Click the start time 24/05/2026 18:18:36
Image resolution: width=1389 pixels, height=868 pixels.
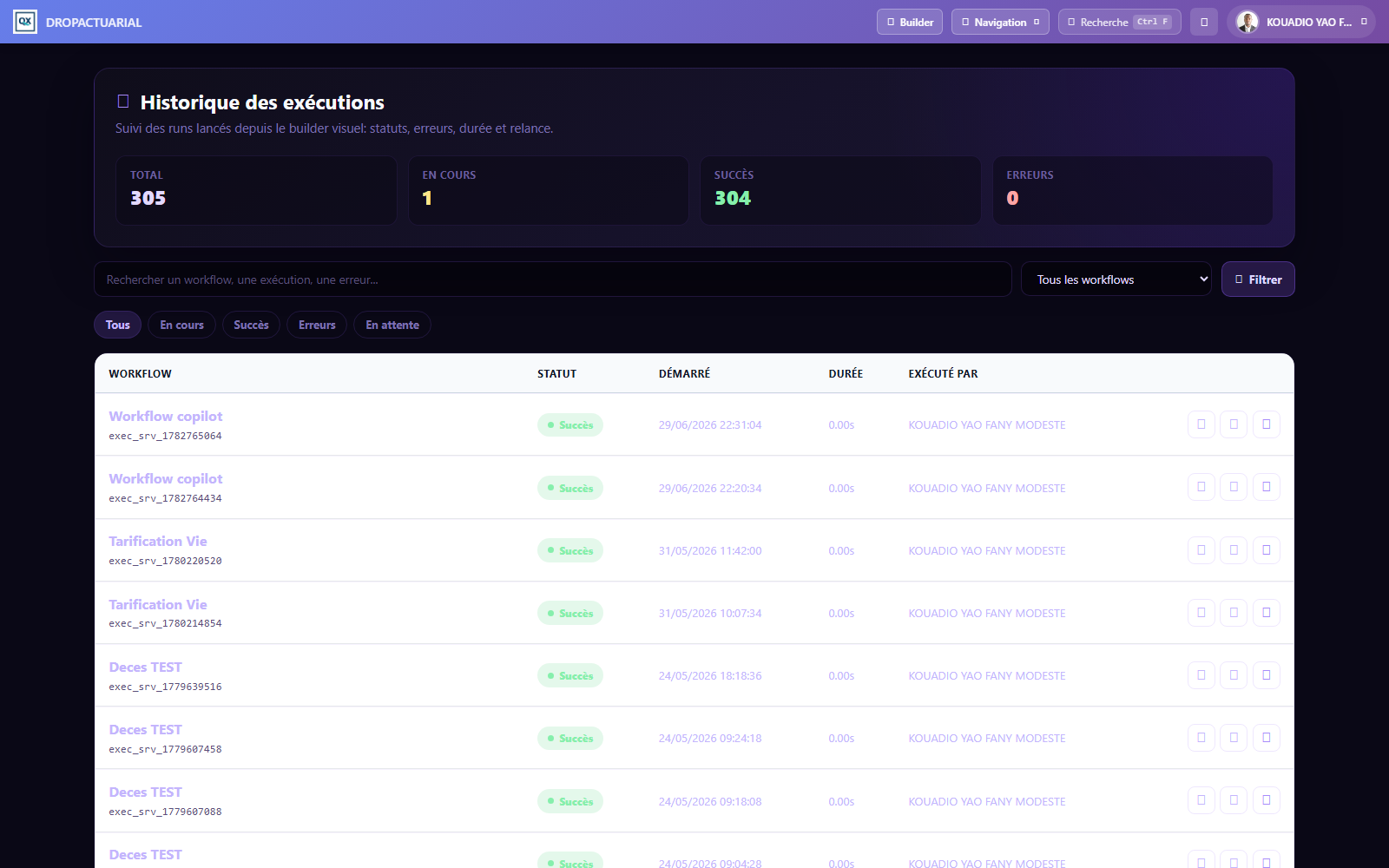tap(710, 675)
